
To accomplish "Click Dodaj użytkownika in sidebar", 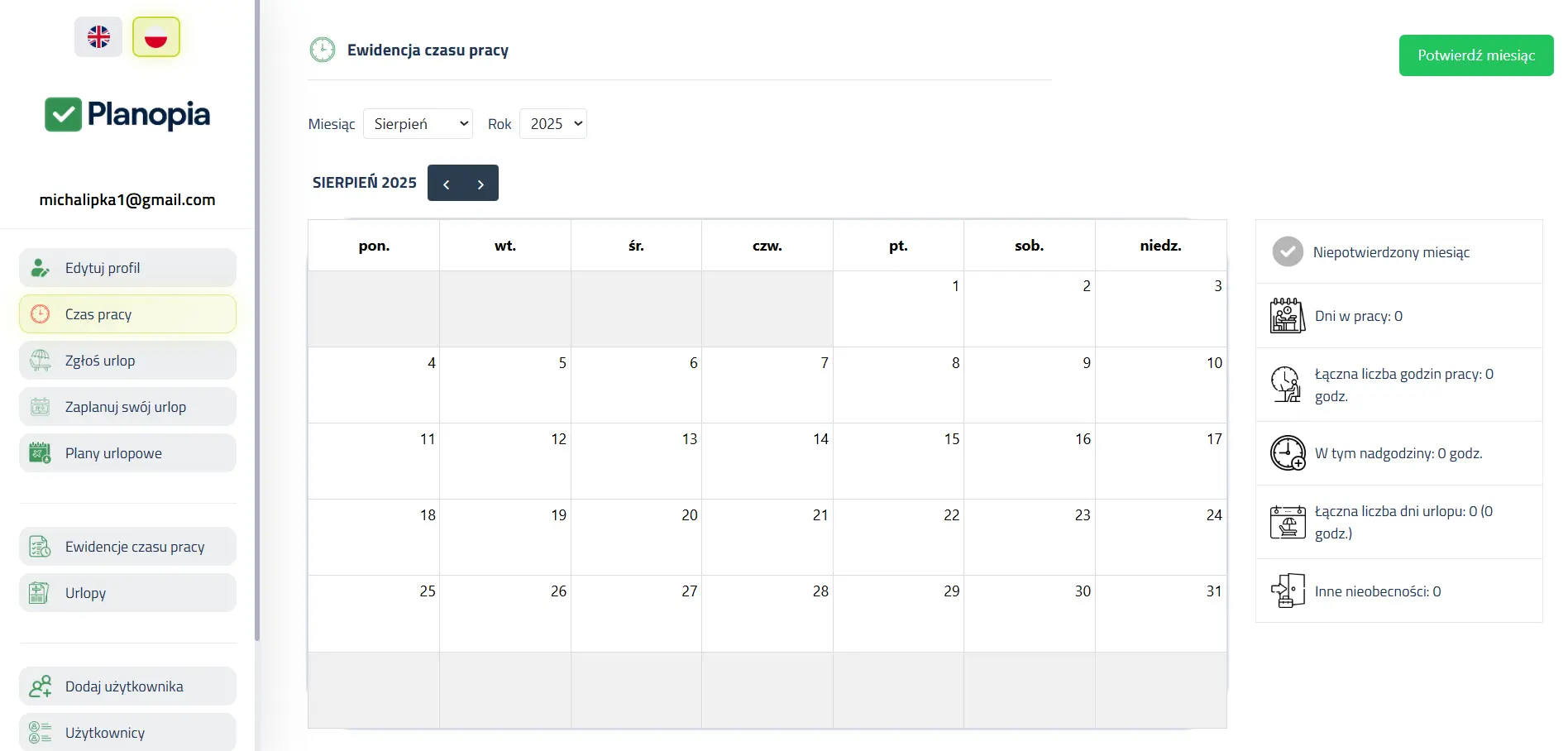I will [x=127, y=686].
